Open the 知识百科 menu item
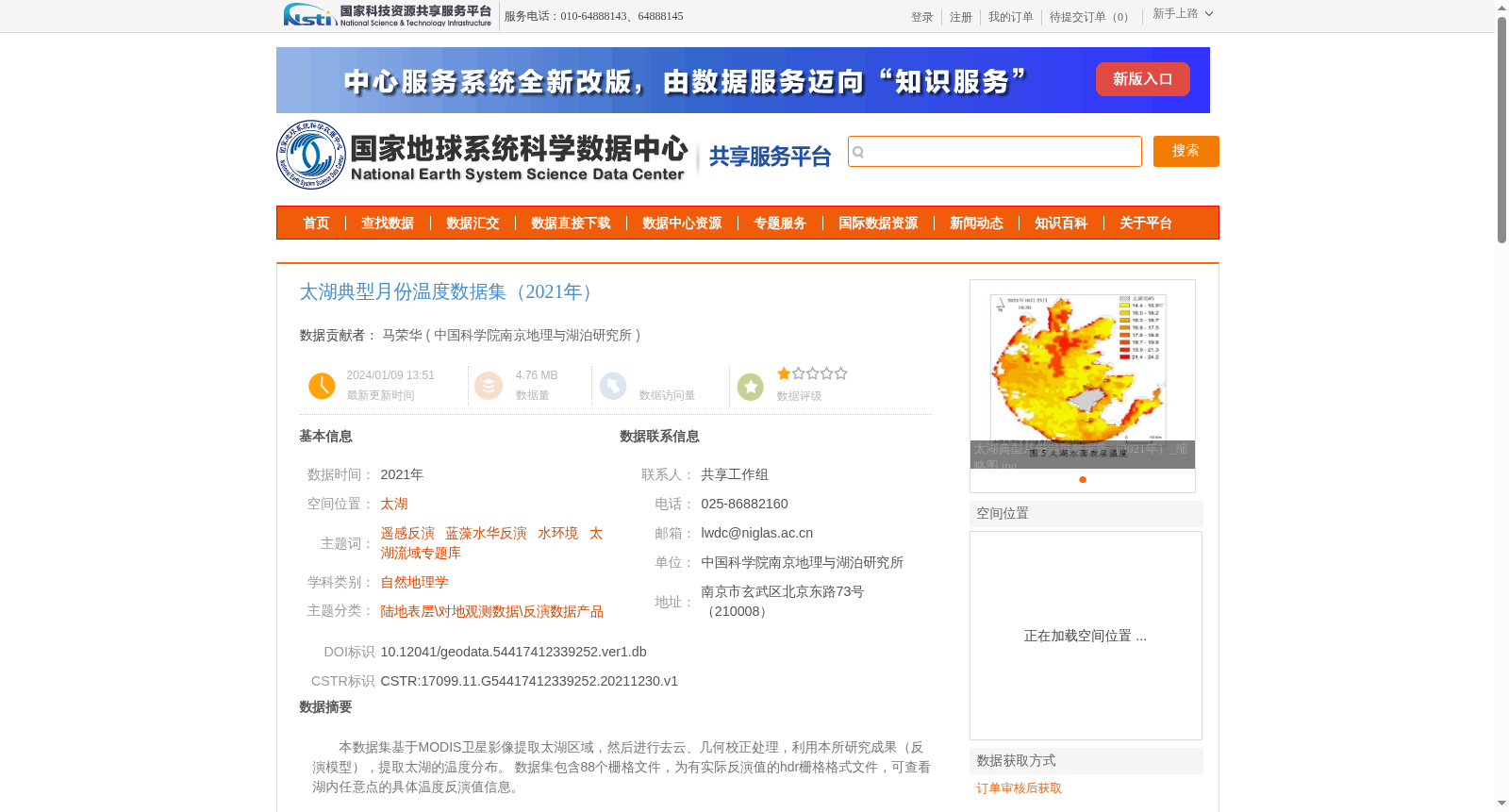This screenshot has width=1509, height=812. pos(1061,224)
